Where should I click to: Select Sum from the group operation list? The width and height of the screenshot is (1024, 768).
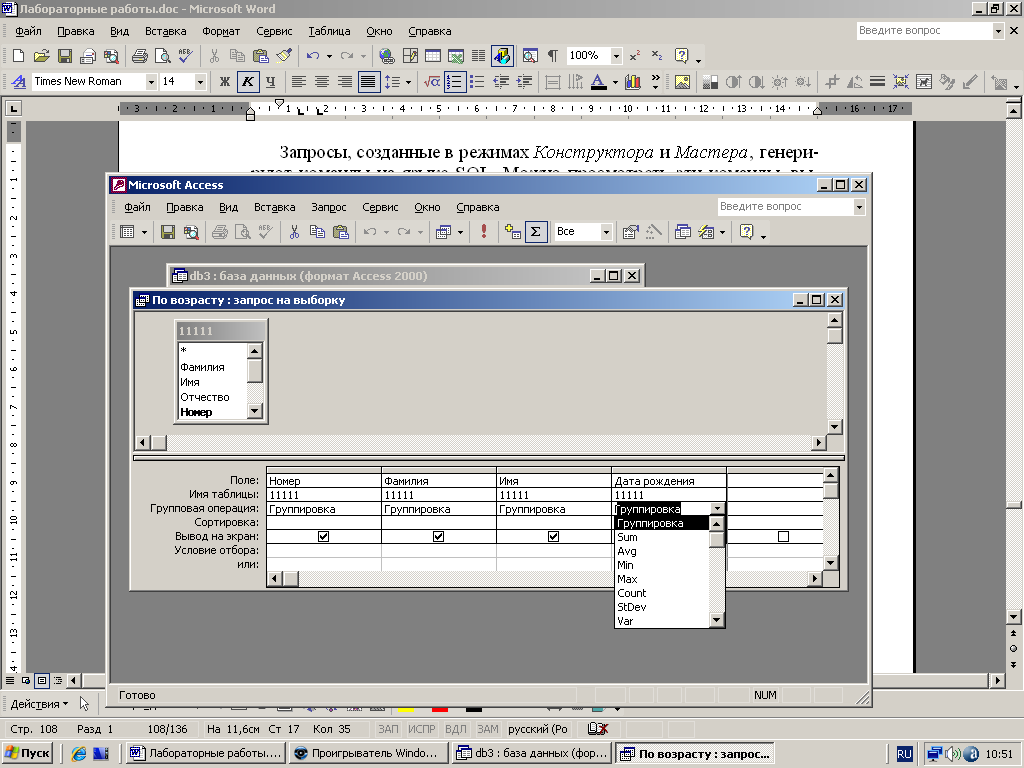[662, 537]
